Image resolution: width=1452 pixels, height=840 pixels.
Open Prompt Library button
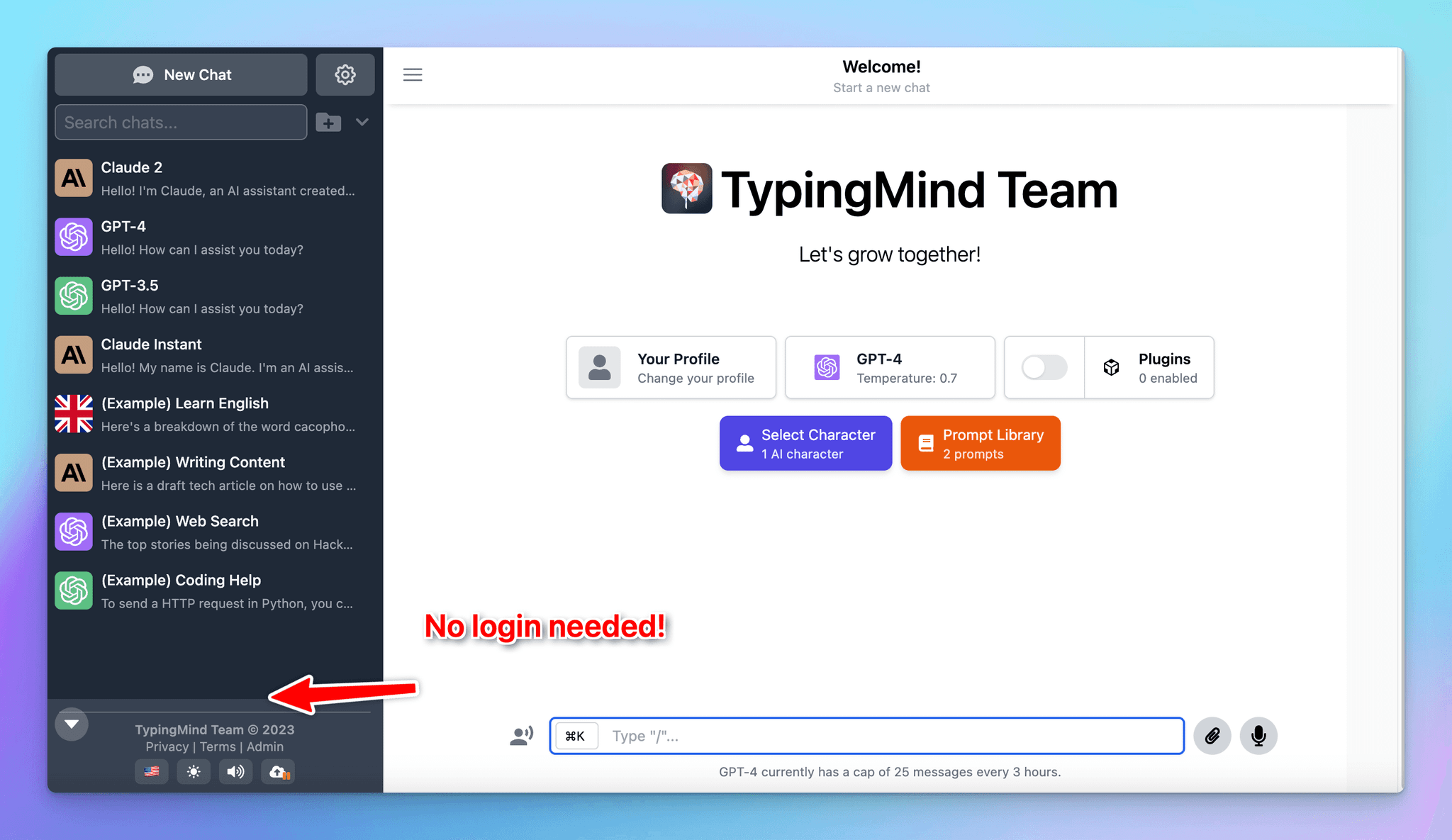point(981,443)
